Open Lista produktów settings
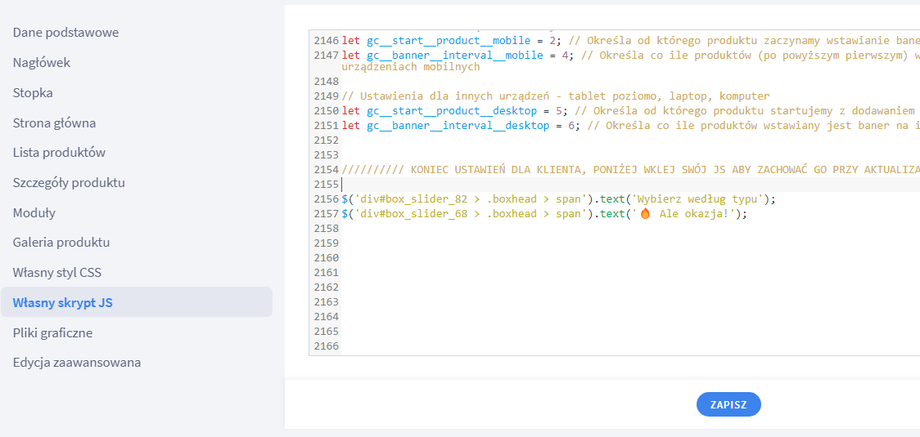 tap(59, 153)
